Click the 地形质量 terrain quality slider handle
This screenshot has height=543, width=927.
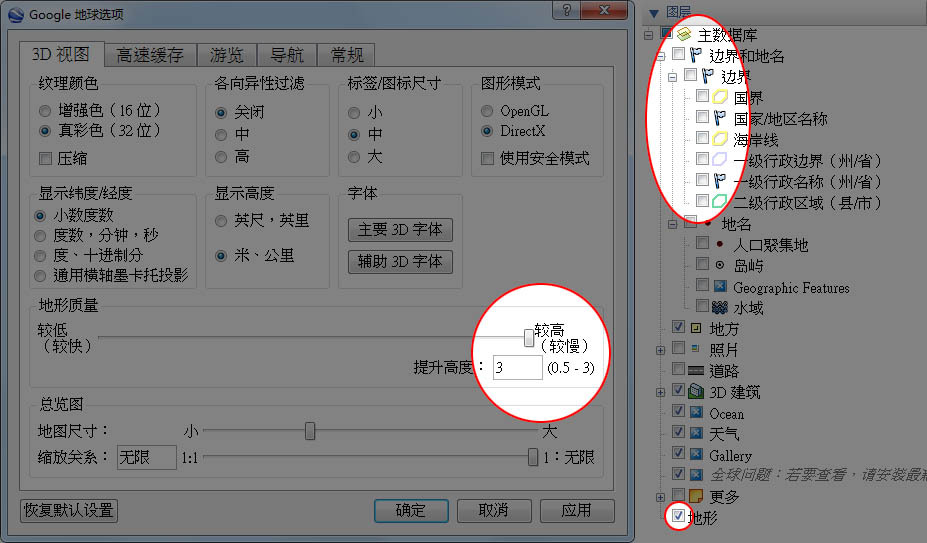pos(529,337)
